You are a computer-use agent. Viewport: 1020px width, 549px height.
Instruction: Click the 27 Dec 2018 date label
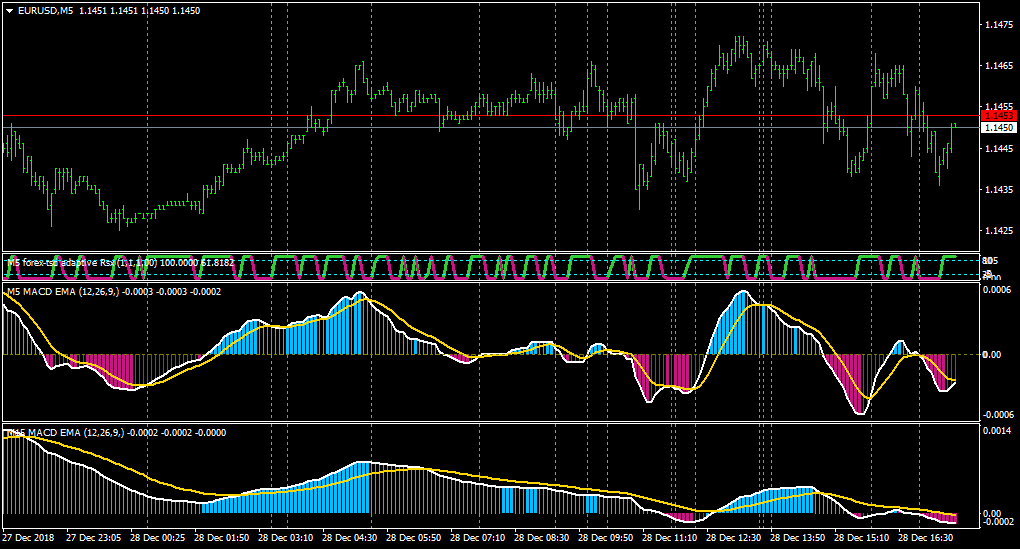pyautogui.click(x=28, y=538)
